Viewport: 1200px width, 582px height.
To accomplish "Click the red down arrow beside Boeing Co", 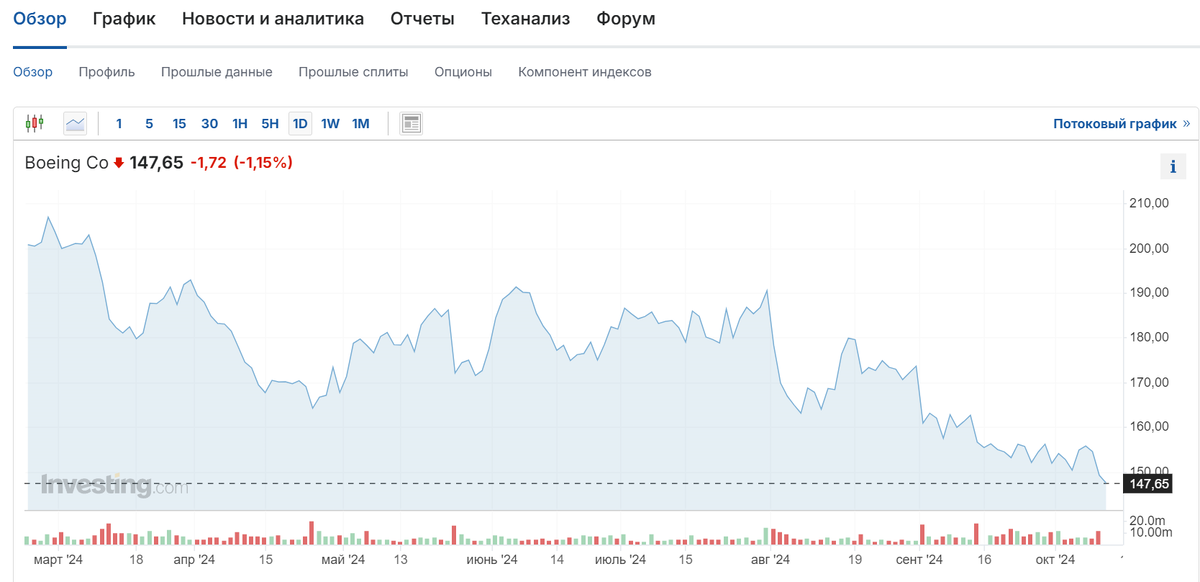I will pos(119,162).
